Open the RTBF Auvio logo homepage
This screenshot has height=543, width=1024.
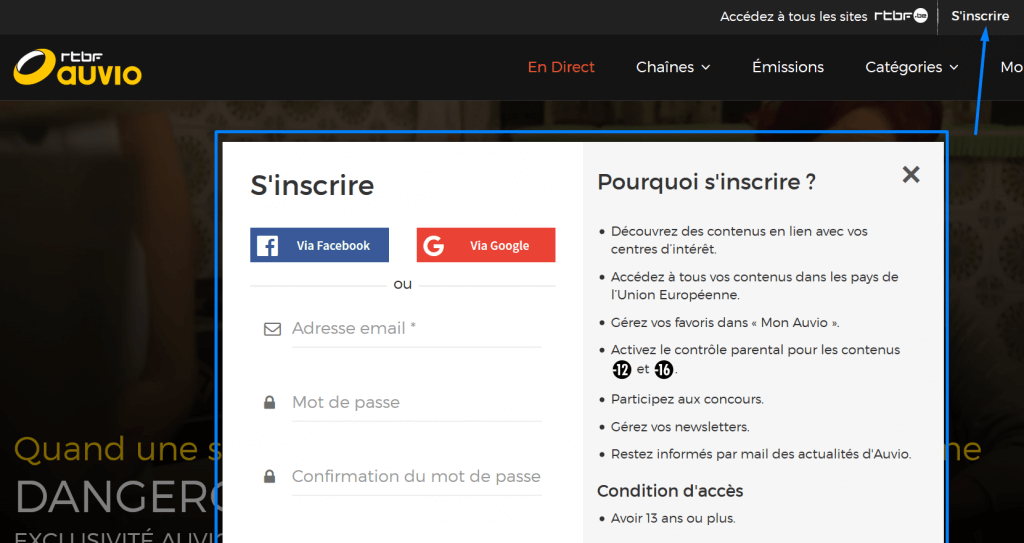click(x=77, y=67)
